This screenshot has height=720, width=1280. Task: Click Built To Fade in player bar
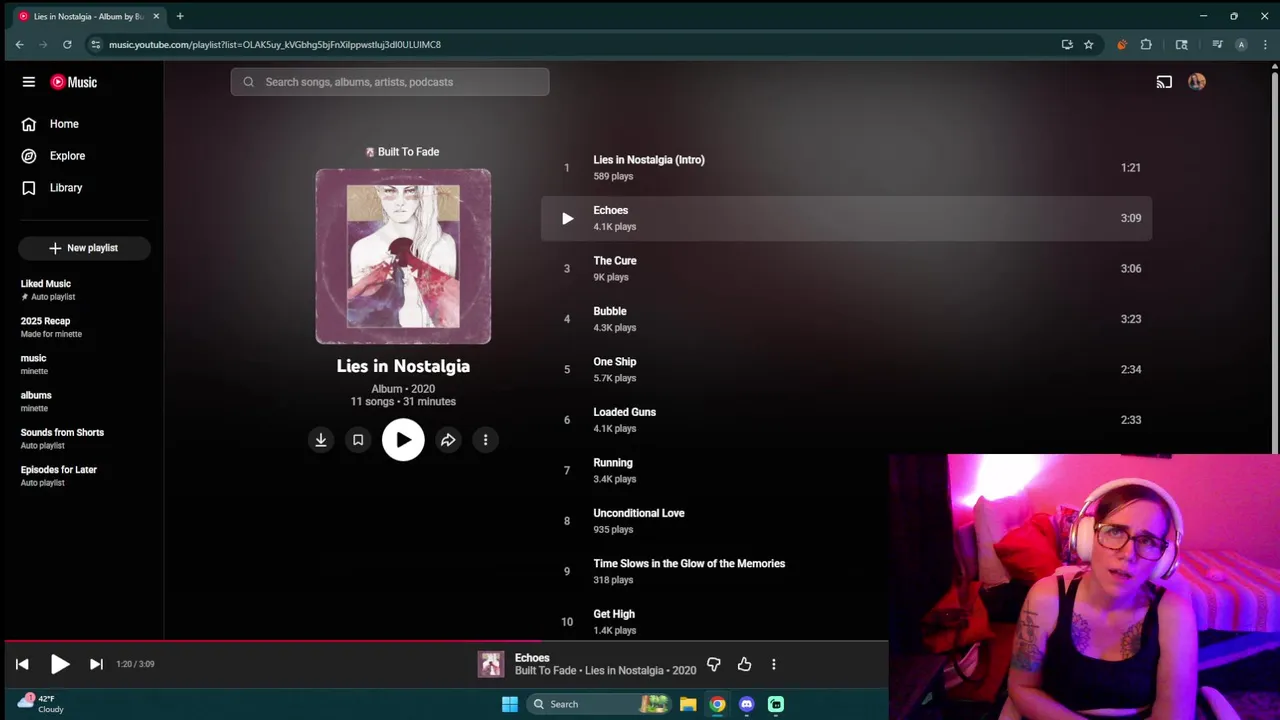[545, 671]
